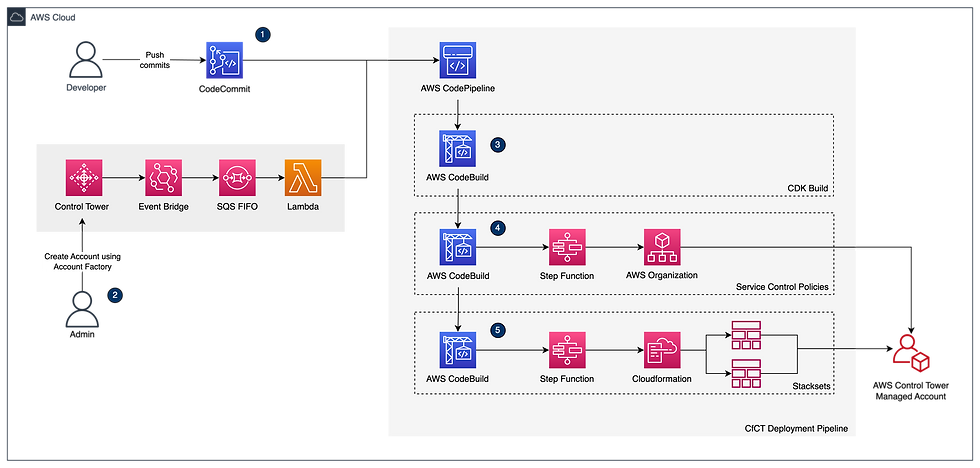Select the "Admin" text label
This screenshot has width=980, height=468.
[x=83, y=336]
